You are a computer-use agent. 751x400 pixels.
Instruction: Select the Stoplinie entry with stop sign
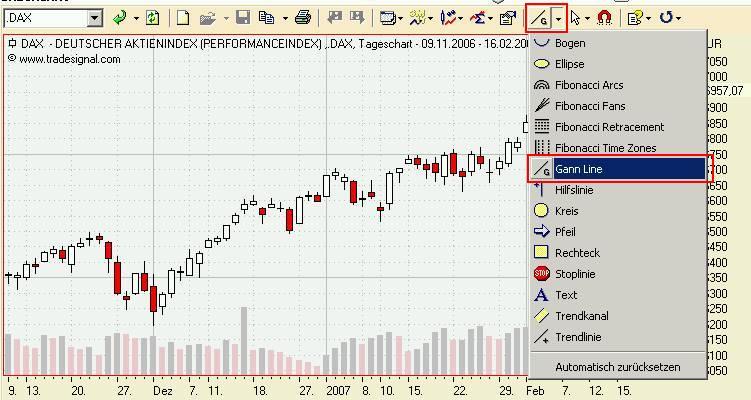point(617,274)
